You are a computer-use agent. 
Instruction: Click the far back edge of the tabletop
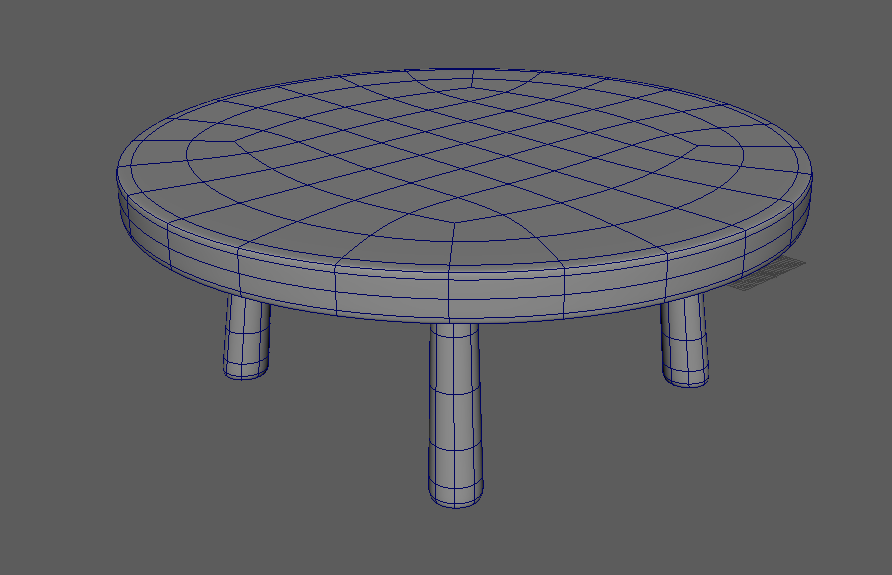coord(470,70)
